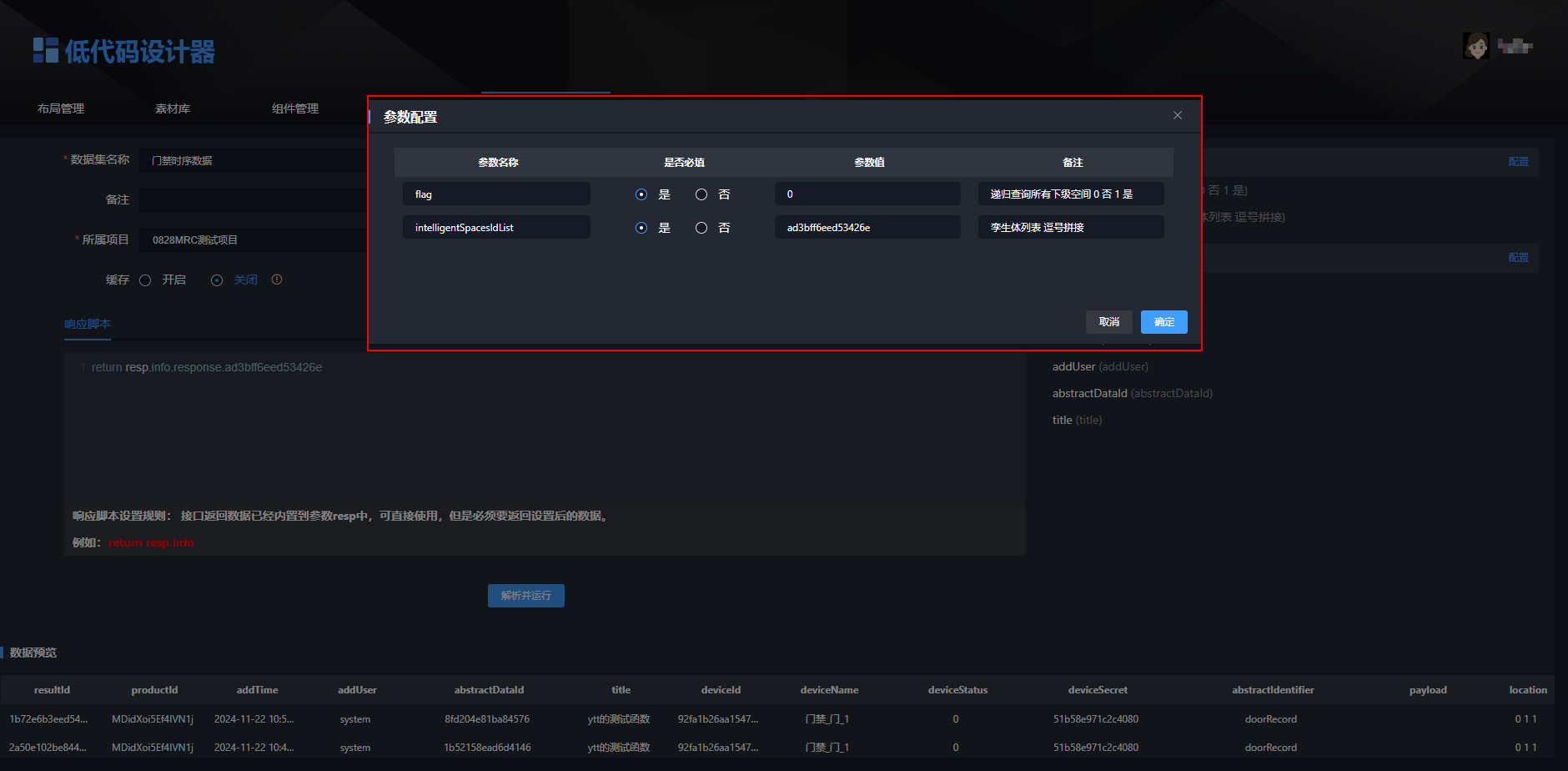Close the 参数配置 dialog
The image size is (1568, 771).
pyautogui.click(x=1178, y=115)
